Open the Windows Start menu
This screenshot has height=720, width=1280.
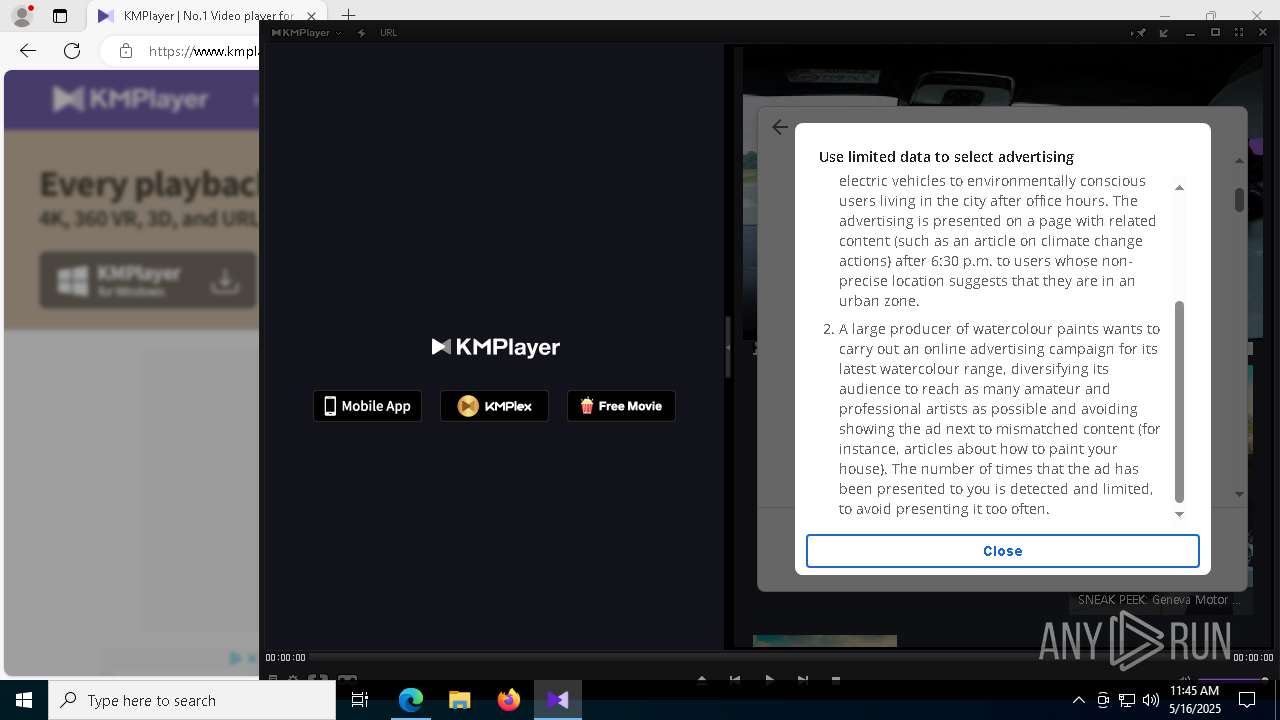(x=24, y=700)
